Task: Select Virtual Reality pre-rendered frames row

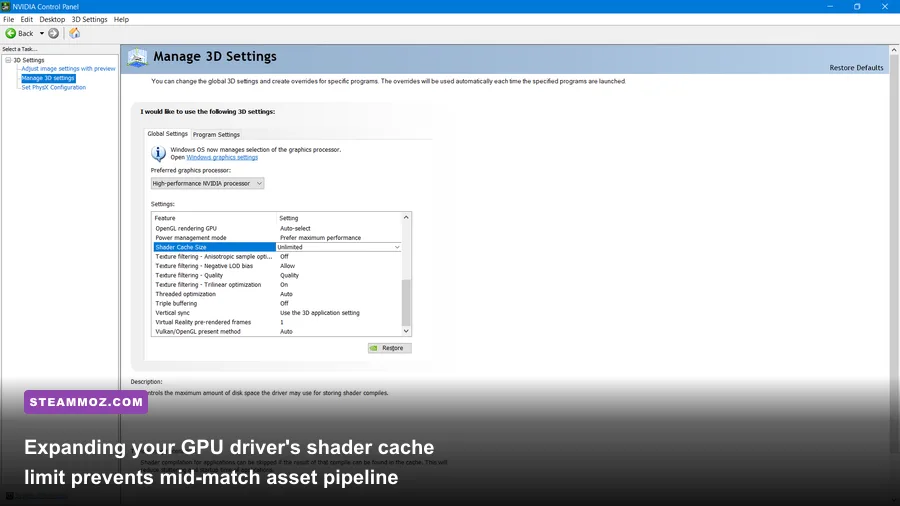Action: pyautogui.click(x=277, y=322)
